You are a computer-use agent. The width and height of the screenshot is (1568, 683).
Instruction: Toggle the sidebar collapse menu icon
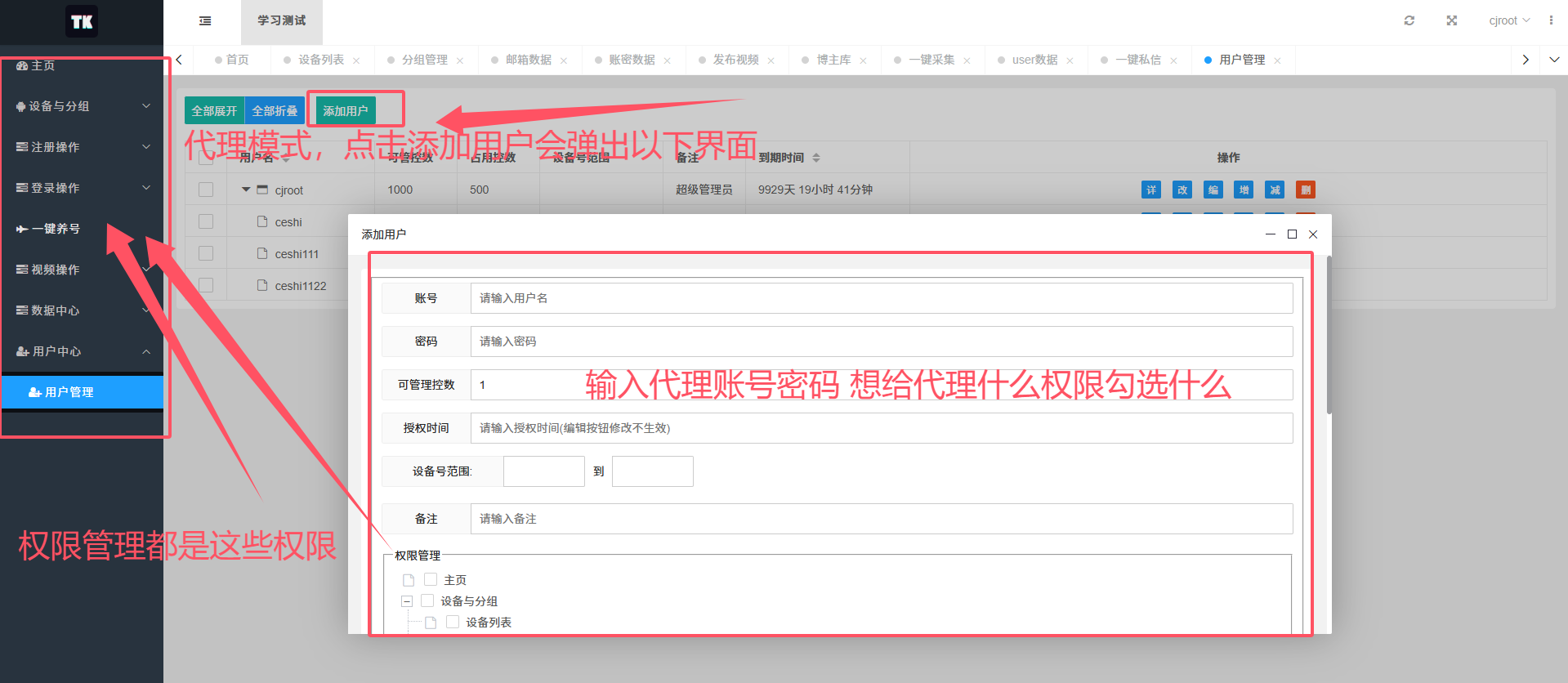[205, 21]
